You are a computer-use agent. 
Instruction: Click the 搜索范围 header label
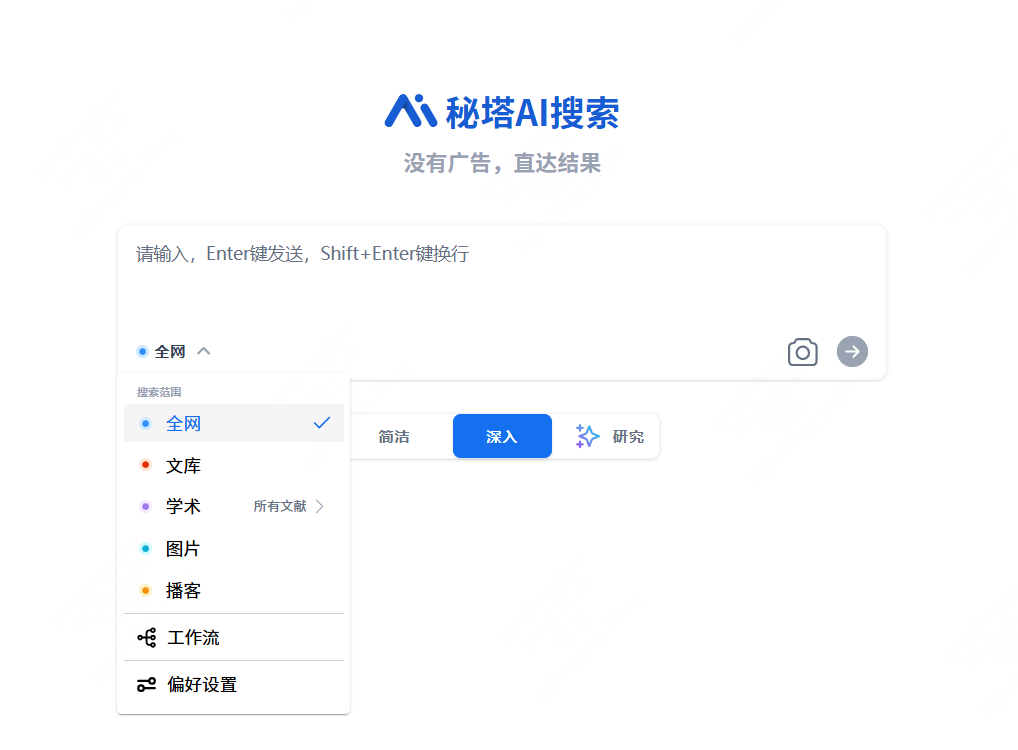159,392
